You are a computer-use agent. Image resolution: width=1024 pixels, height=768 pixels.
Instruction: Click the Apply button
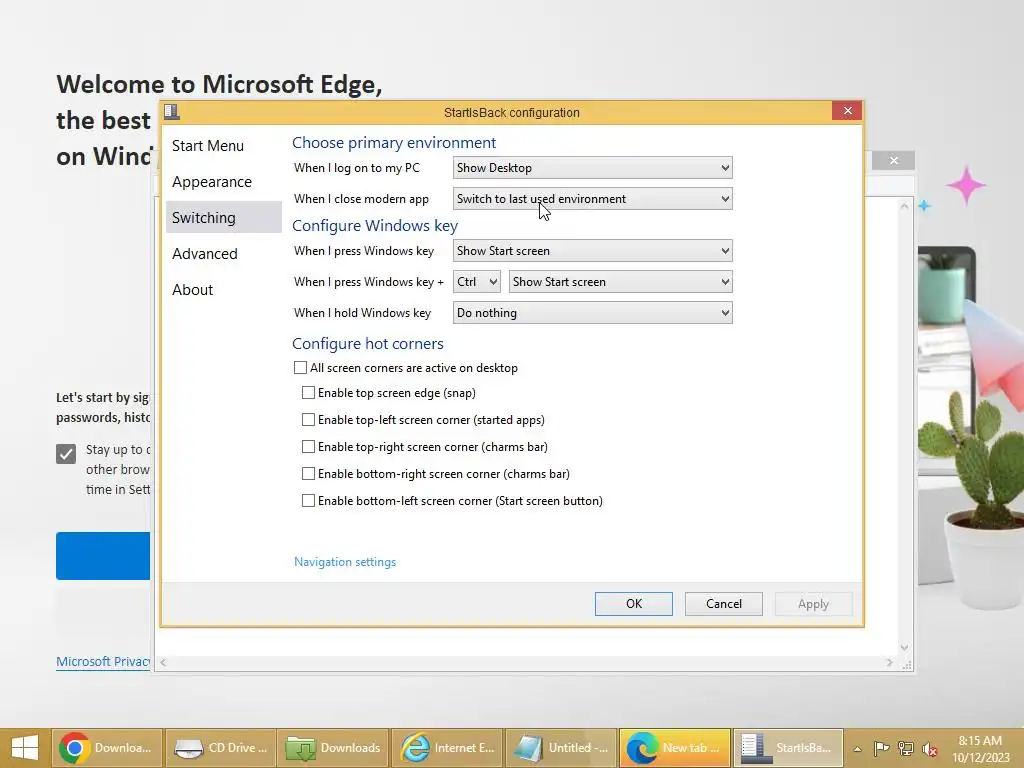813,604
